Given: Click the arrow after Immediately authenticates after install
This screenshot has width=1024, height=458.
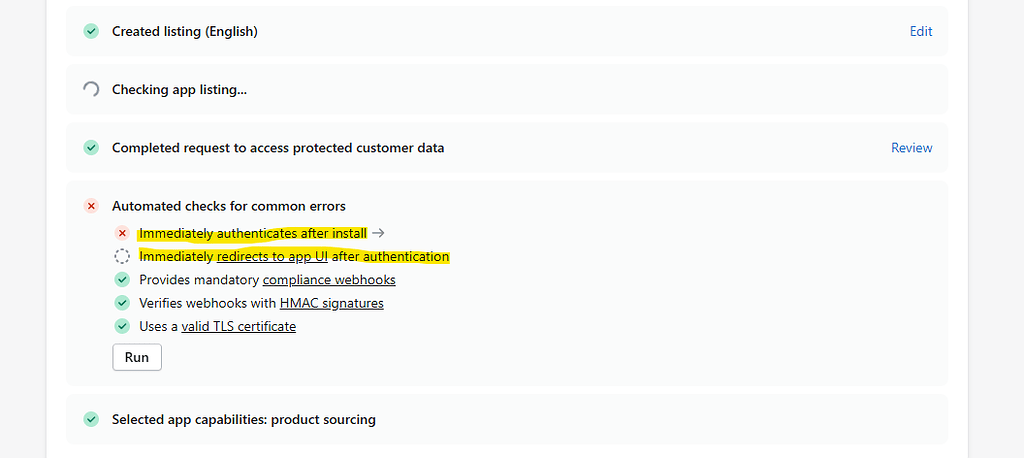Looking at the screenshot, I should pyautogui.click(x=377, y=233).
